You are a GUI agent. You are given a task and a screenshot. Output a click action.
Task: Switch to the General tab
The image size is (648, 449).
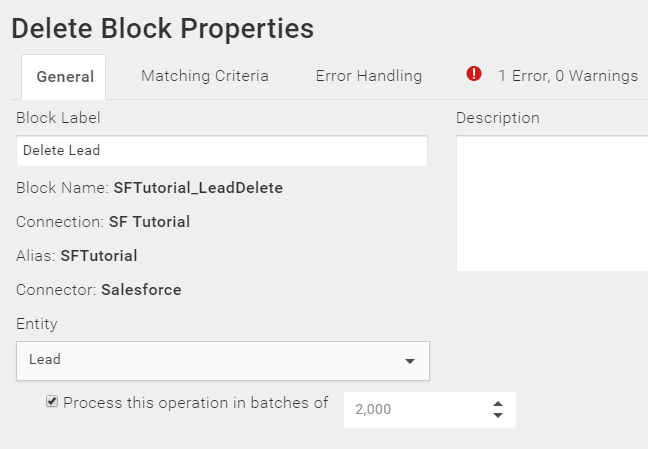tap(64, 77)
